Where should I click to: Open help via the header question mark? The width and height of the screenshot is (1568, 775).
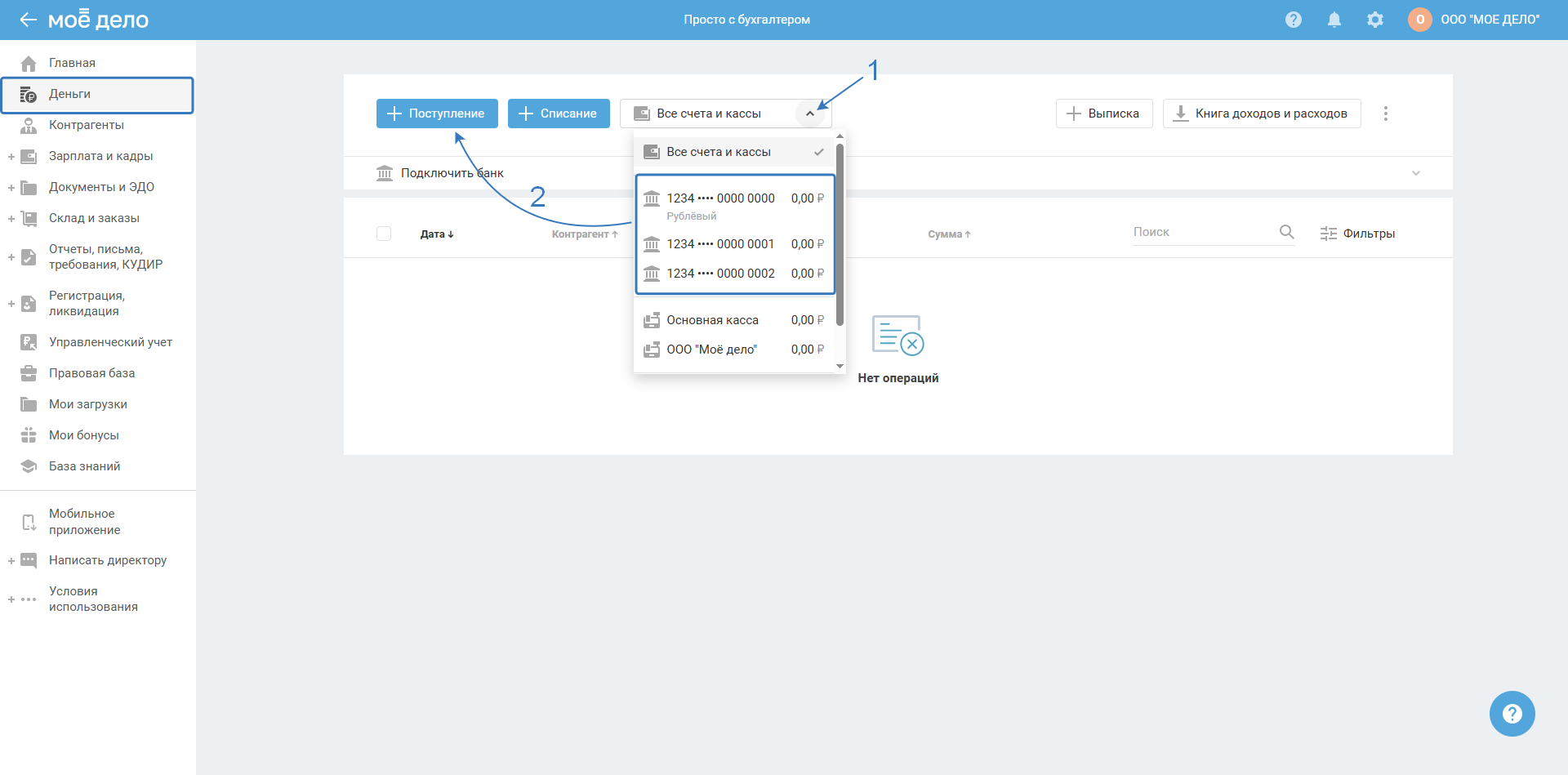(1294, 20)
